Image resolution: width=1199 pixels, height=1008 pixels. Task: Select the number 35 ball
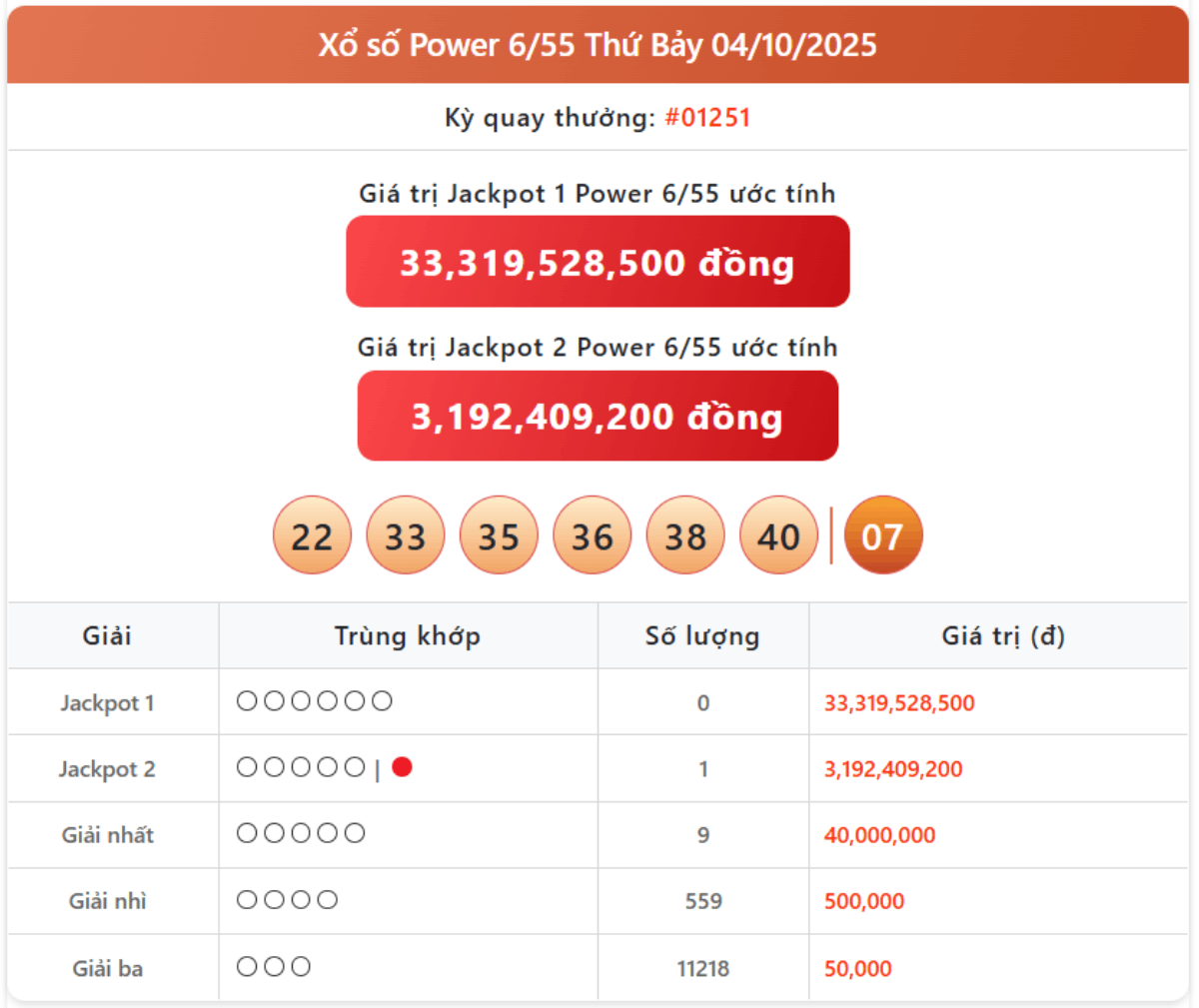point(499,536)
